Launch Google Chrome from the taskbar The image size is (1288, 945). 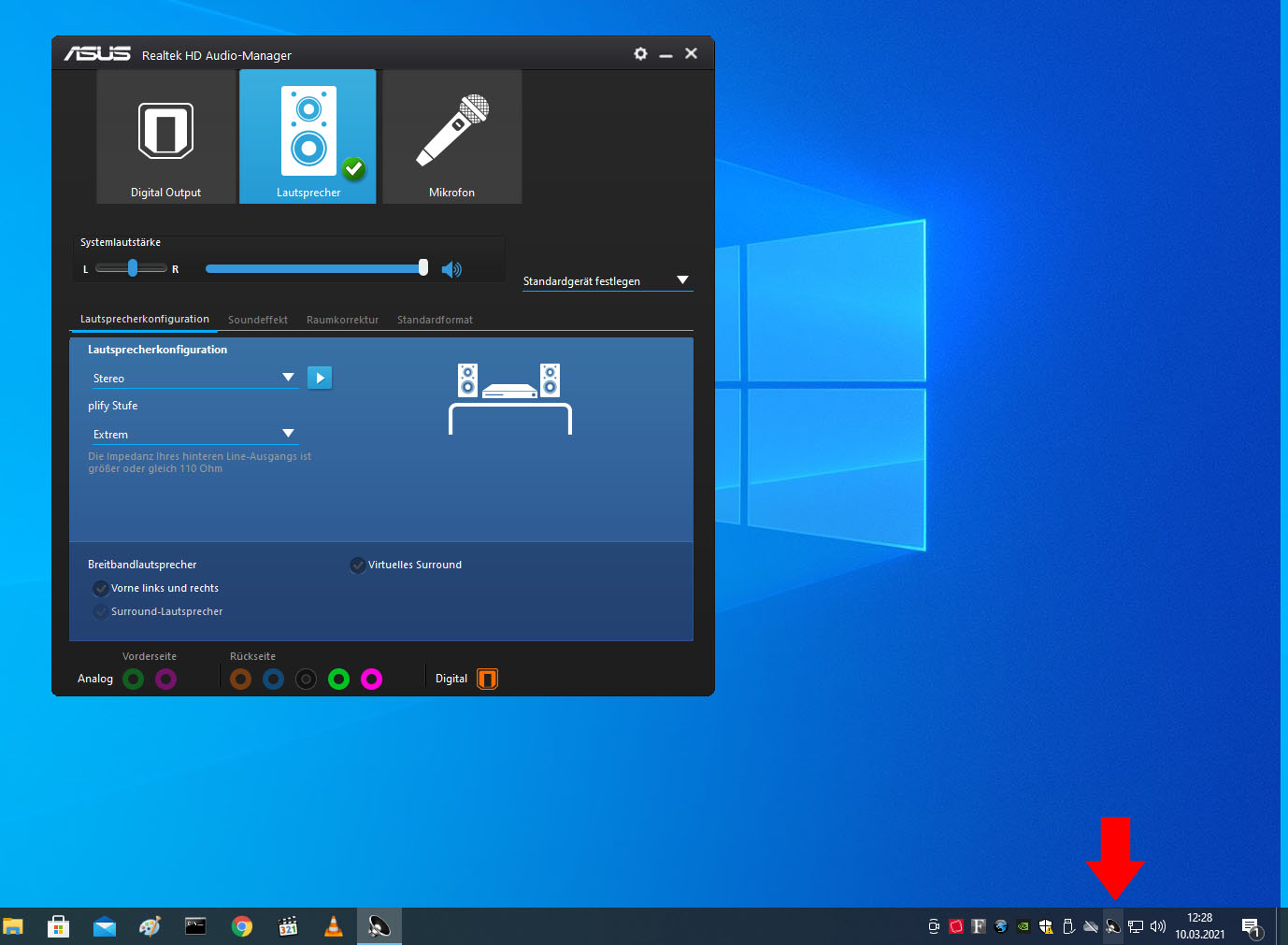pyautogui.click(x=242, y=926)
